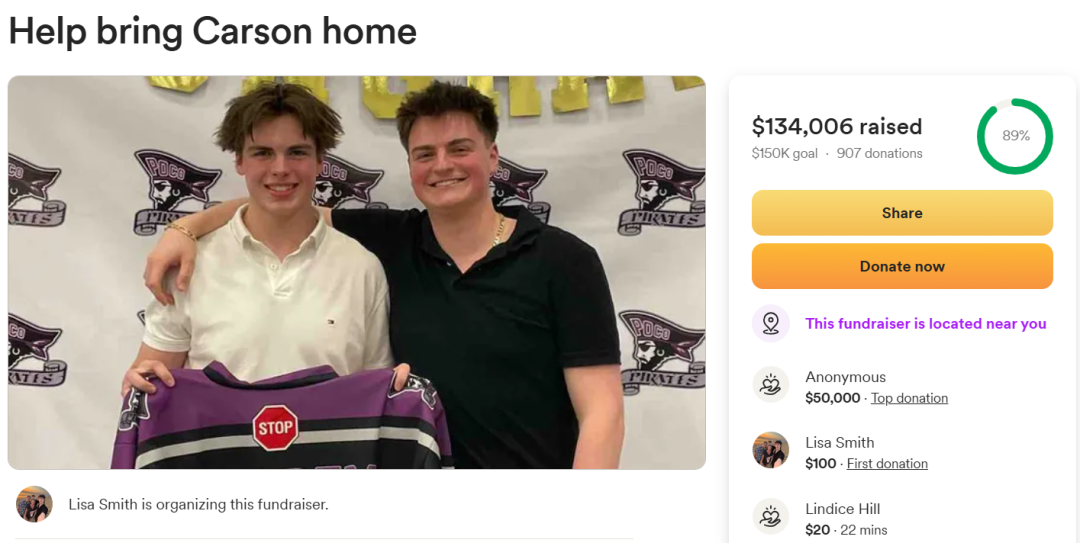Click the Lindice Hill donor name
The width and height of the screenshot is (1080, 543).
(842, 509)
